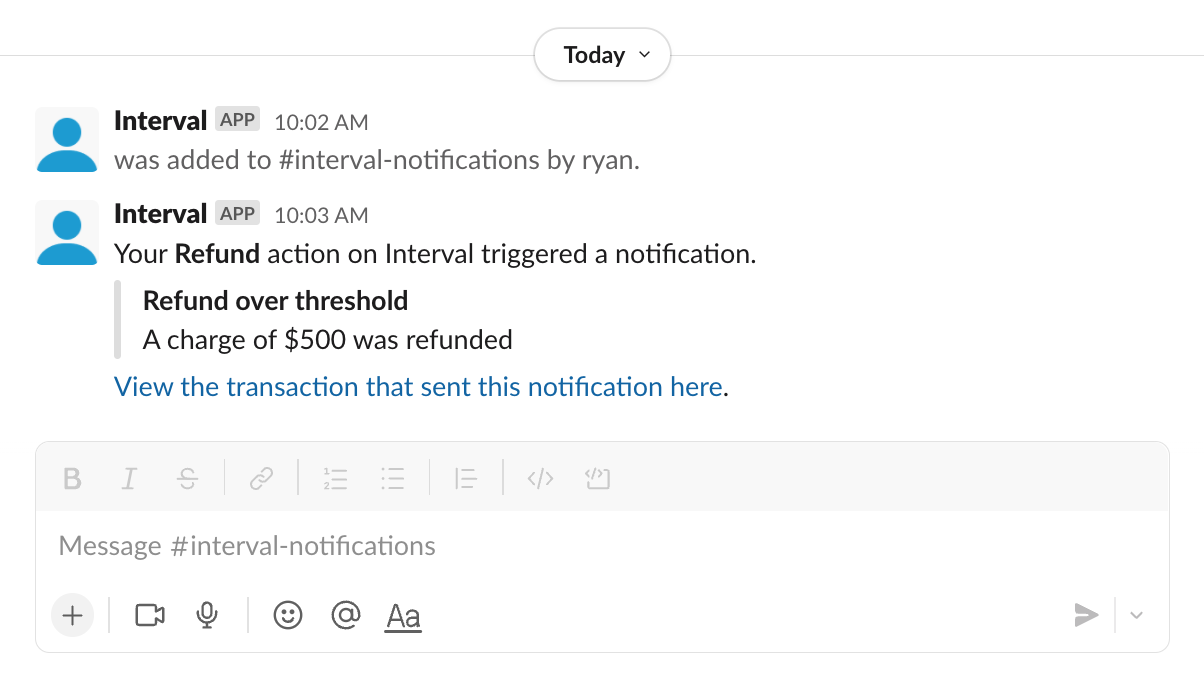Open the emoji picker

[x=288, y=615]
